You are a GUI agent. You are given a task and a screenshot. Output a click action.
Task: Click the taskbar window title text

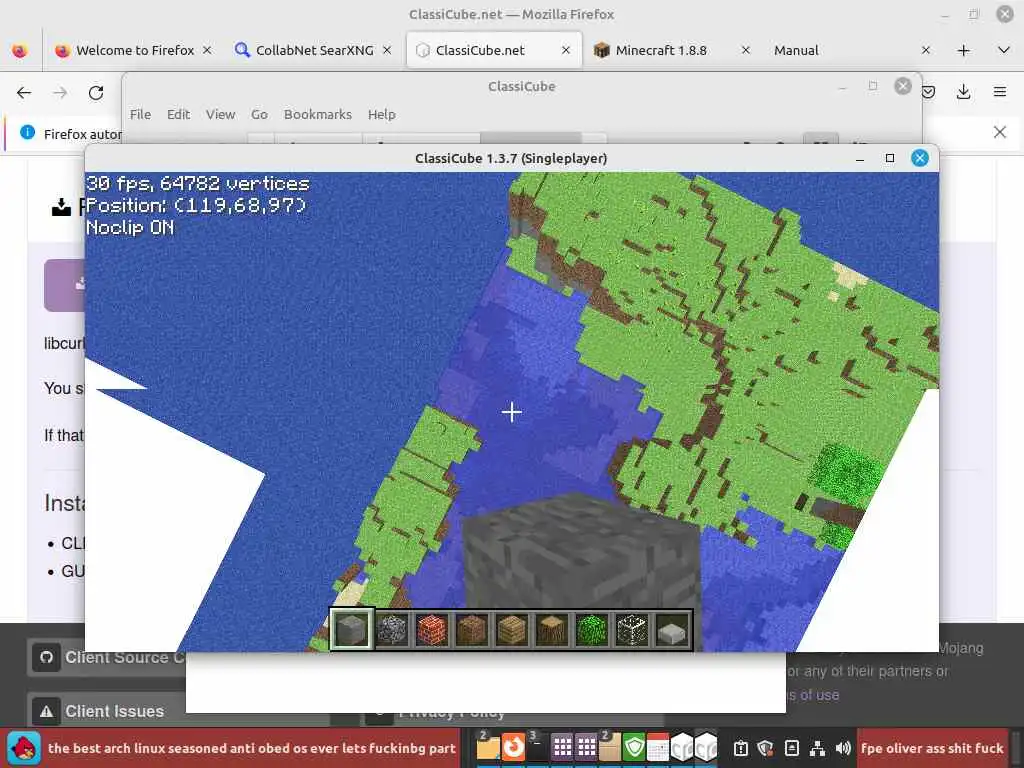[x=251, y=748]
